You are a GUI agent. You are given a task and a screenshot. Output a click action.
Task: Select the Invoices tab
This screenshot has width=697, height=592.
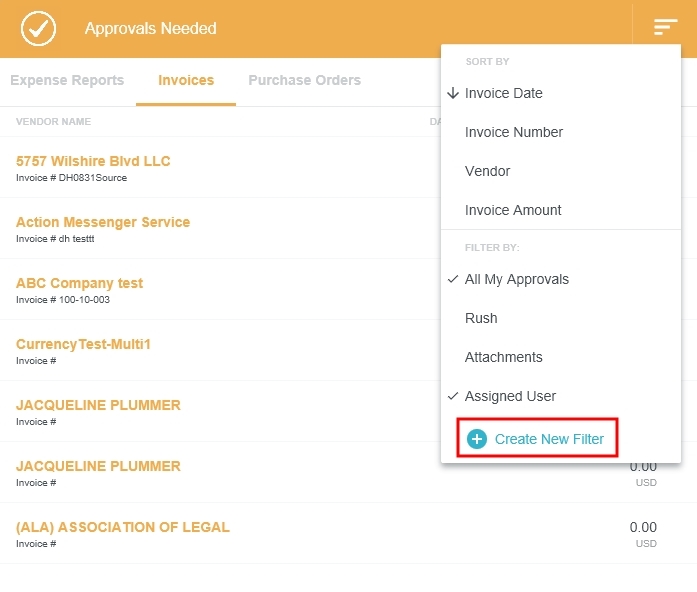(186, 80)
